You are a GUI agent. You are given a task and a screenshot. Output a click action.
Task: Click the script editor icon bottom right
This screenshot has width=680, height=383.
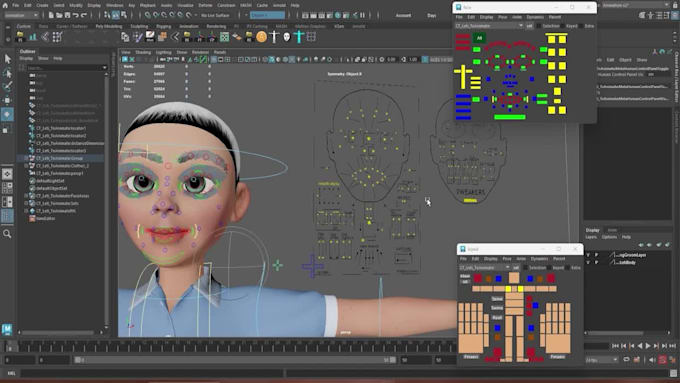pyautogui.click(x=673, y=373)
